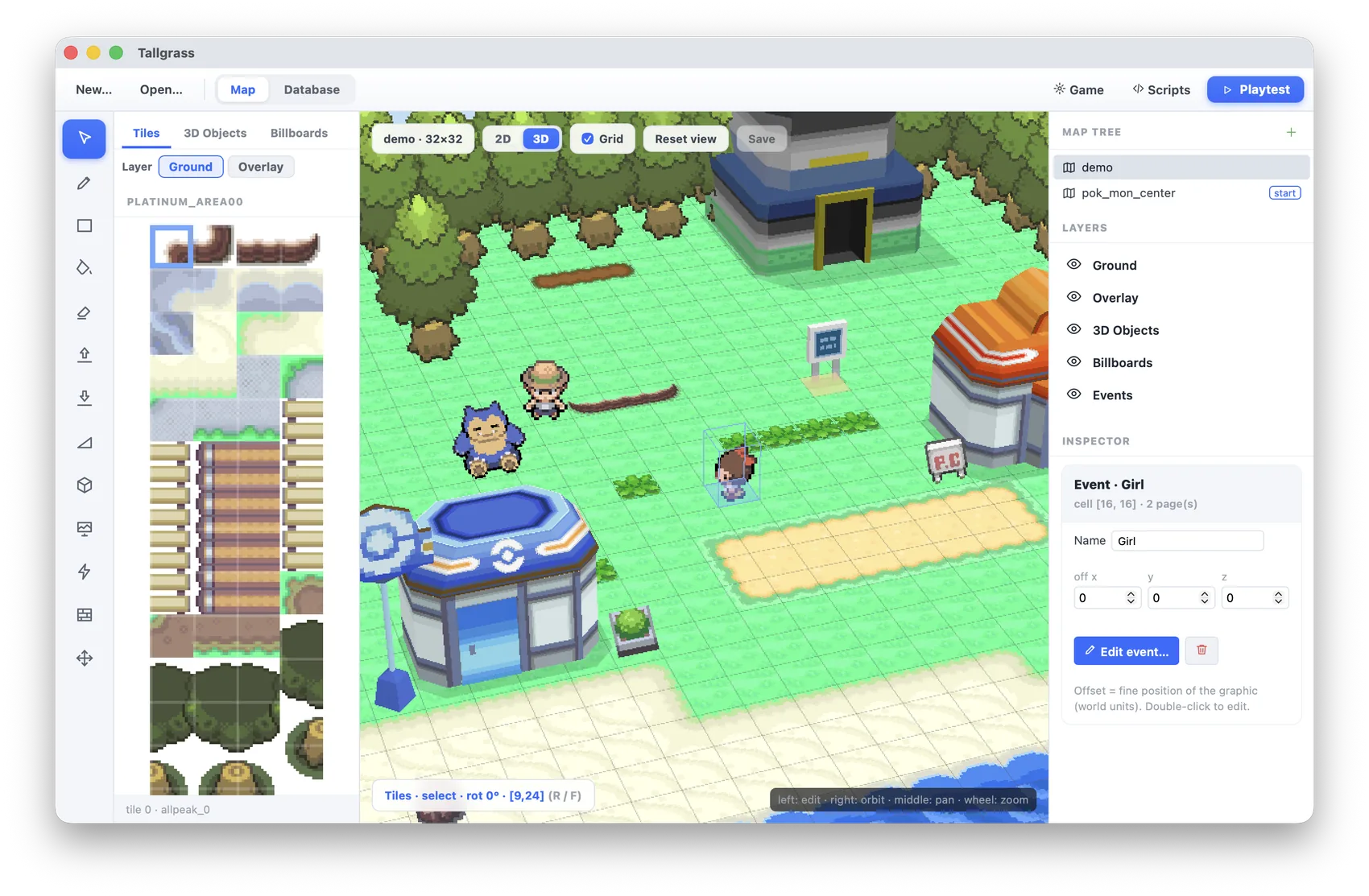This screenshot has width=1369, height=896.
Task: Select the Eraser tool
Action: pos(85,313)
